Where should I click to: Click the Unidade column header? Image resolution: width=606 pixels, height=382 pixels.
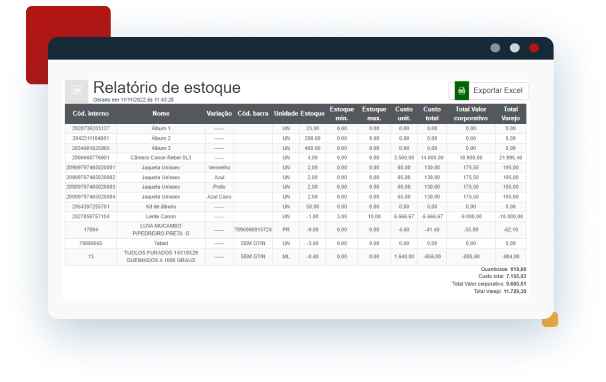coord(286,114)
